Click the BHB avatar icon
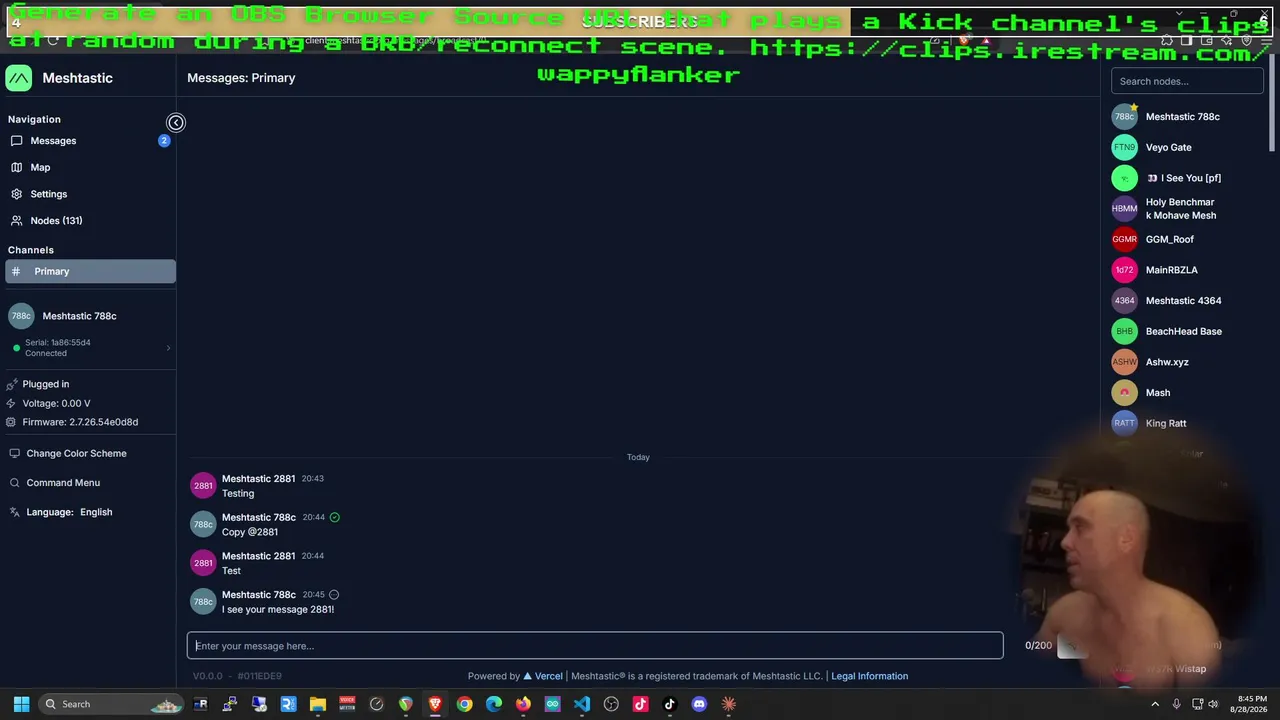The height and width of the screenshot is (720, 1280). (x=1125, y=332)
